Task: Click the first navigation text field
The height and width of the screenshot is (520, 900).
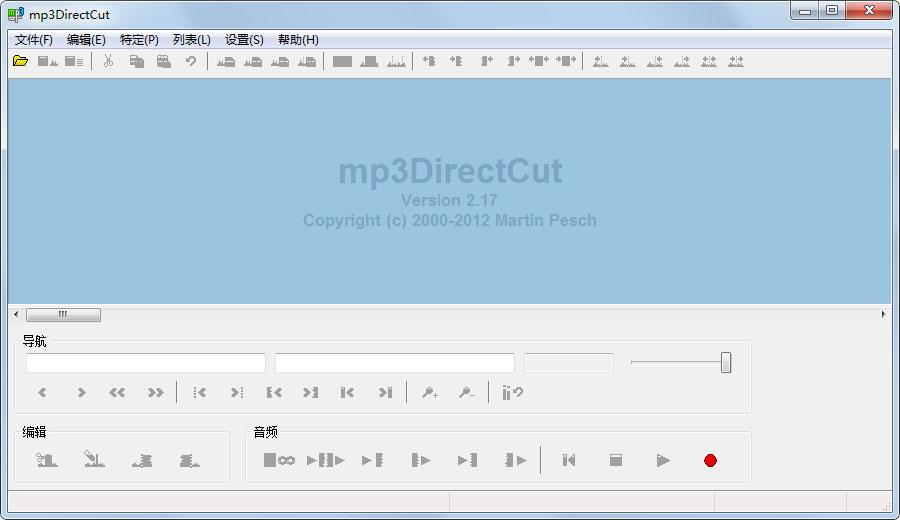Action: [146, 363]
